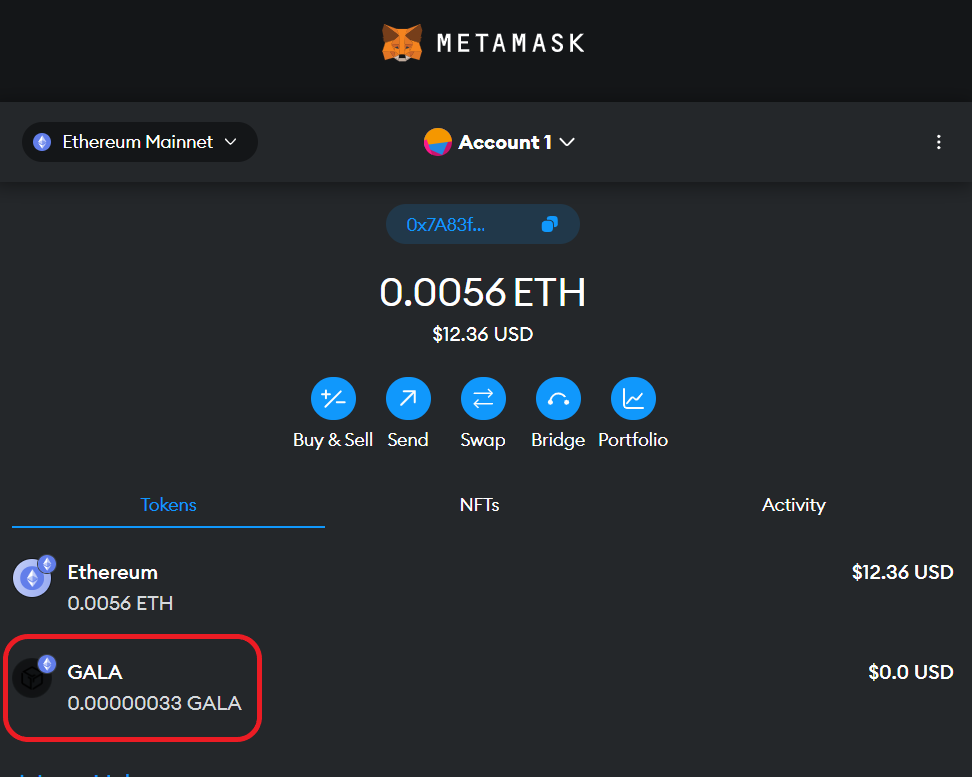Click the Account 1 avatar icon
972x777 pixels.
coord(438,142)
